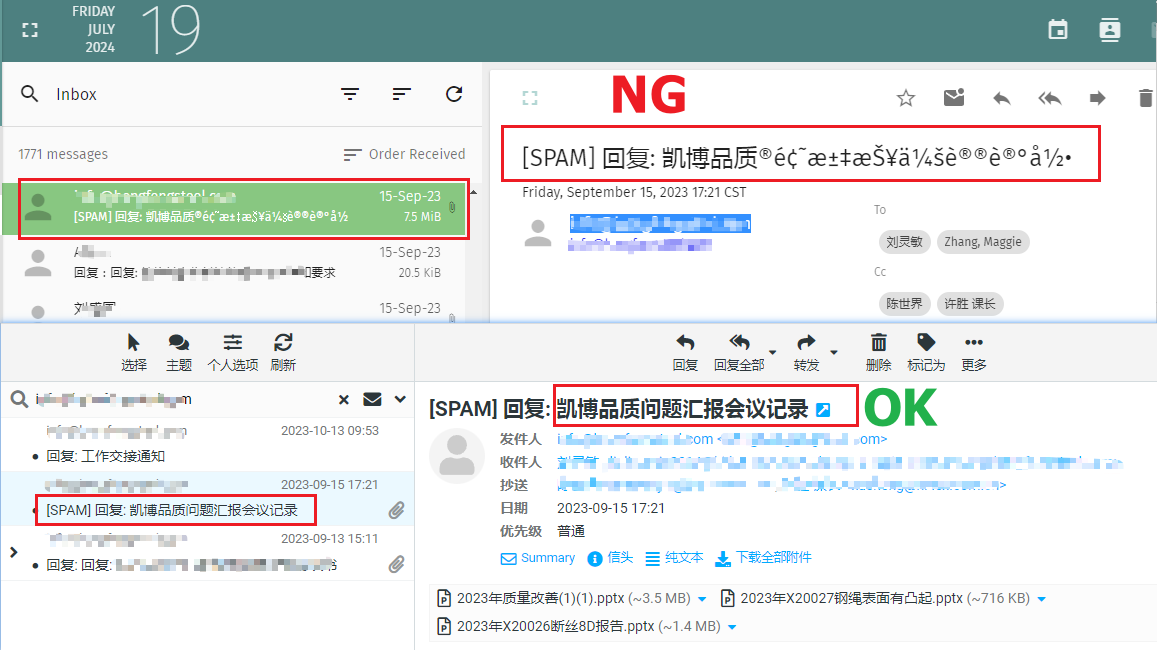The image size is (1157, 650).
Task: Delete message using top trash icon
Action: [x=1145, y=98]
